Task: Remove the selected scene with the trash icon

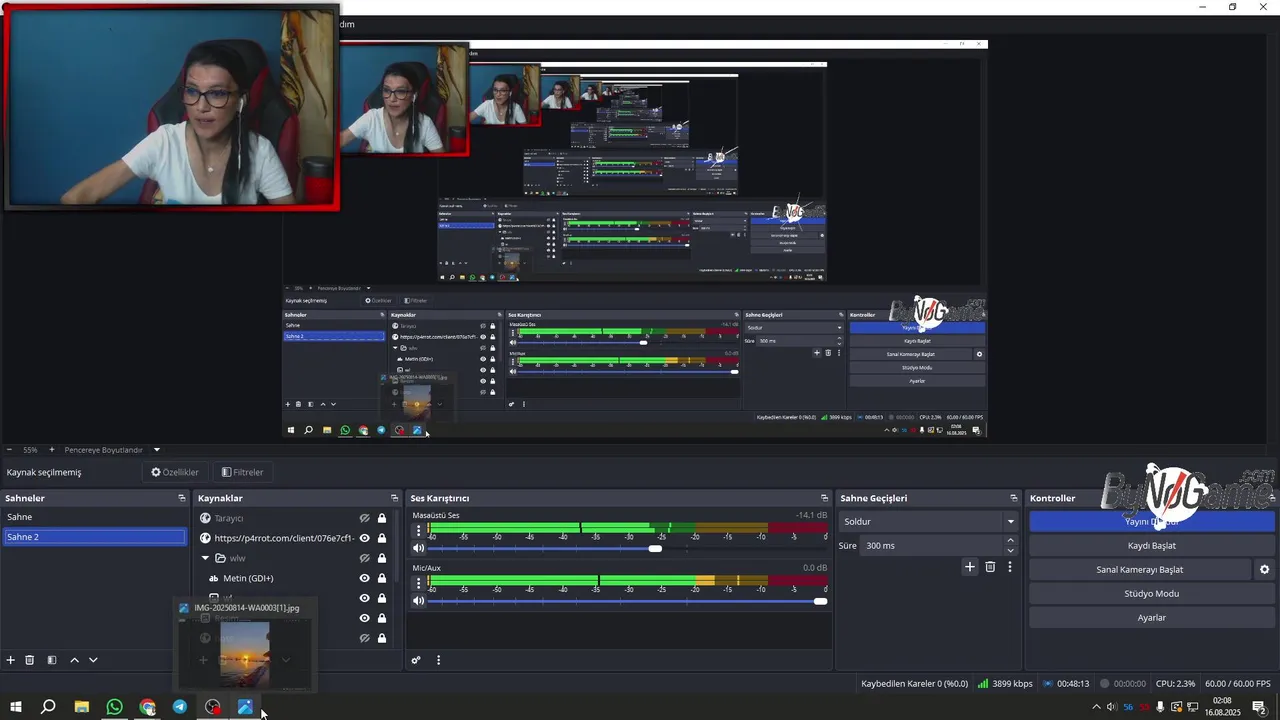Action: 30,660
